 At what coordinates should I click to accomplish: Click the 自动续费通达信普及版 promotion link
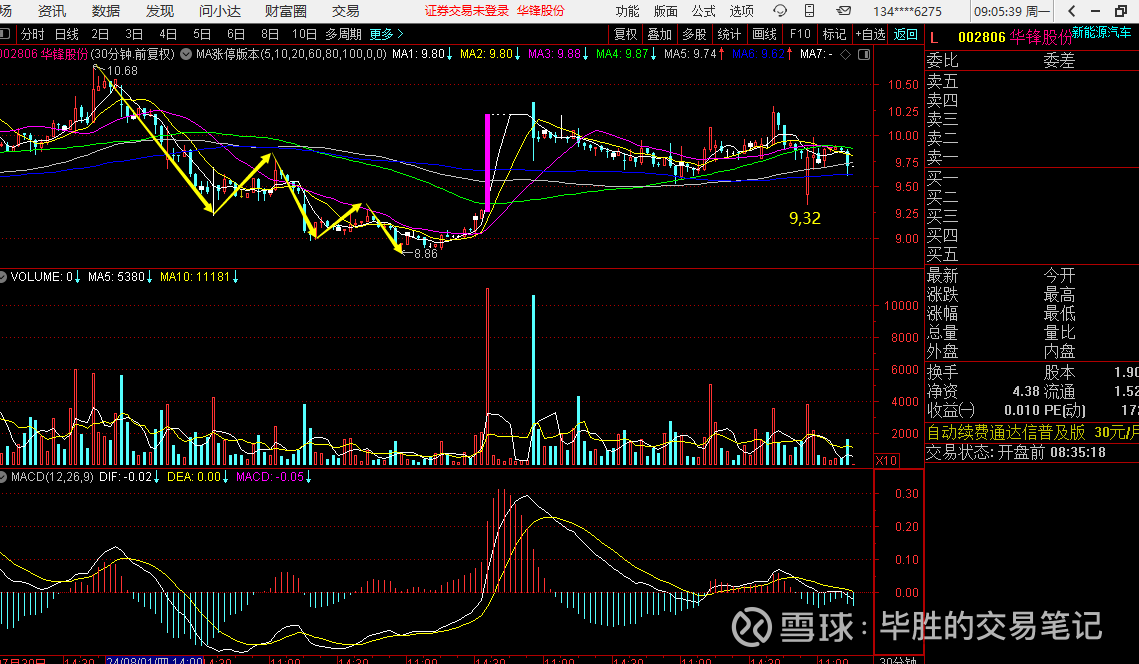pos(1005,433)
